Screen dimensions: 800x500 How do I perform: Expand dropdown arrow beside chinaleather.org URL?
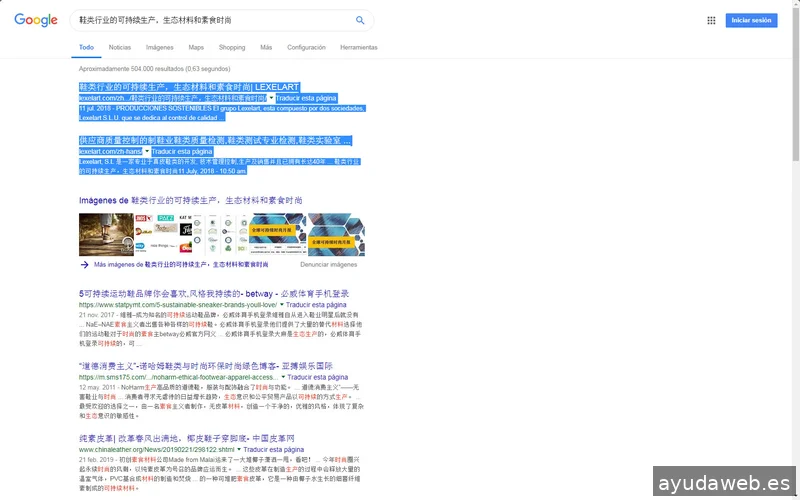pyautogui.click(x=240, y=450)
